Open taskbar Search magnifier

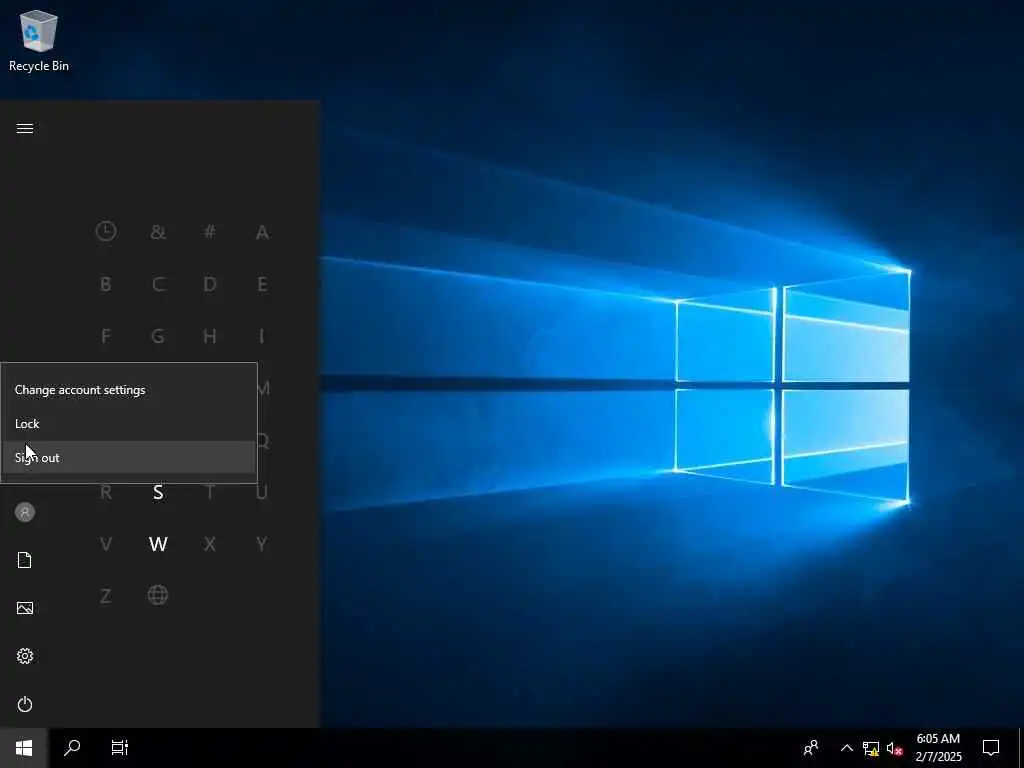[72, 748]
